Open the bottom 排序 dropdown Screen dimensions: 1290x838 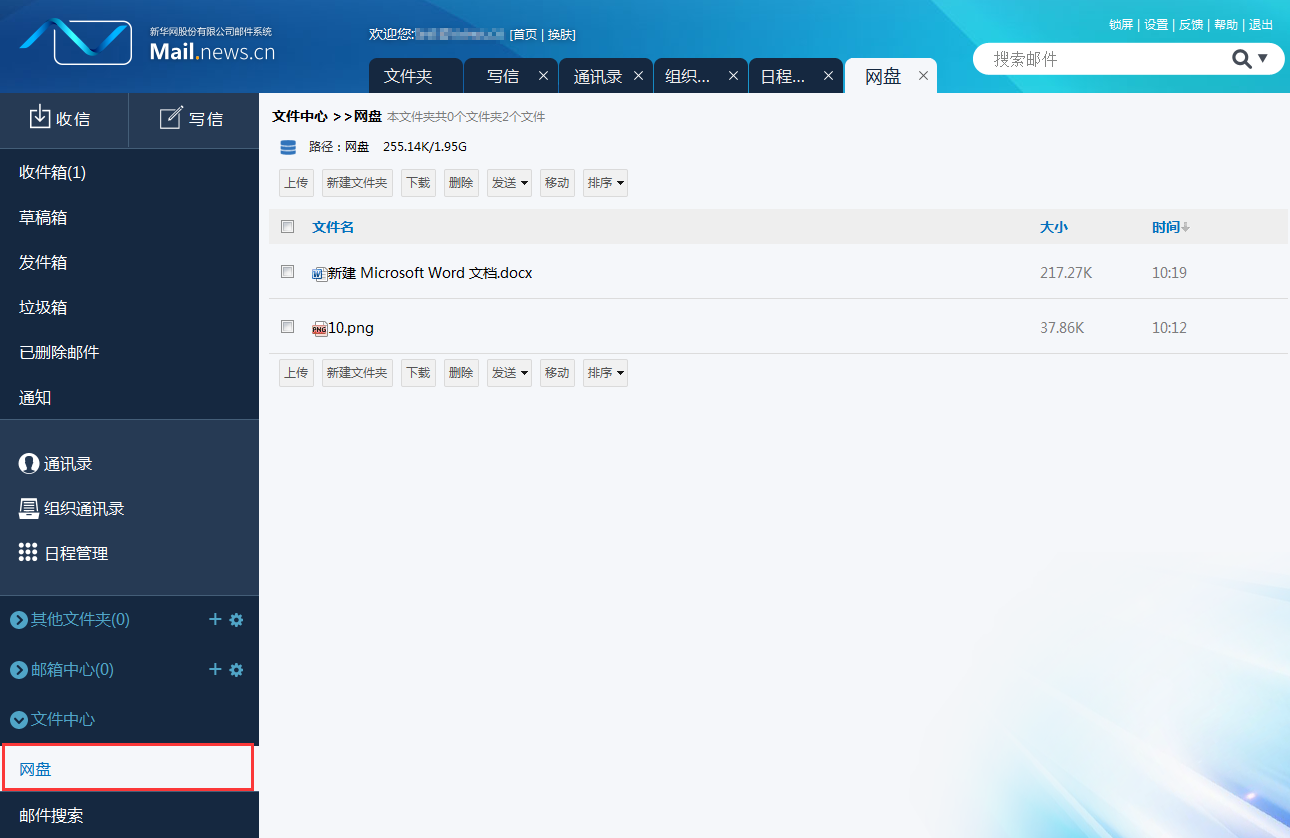(605, 373)
